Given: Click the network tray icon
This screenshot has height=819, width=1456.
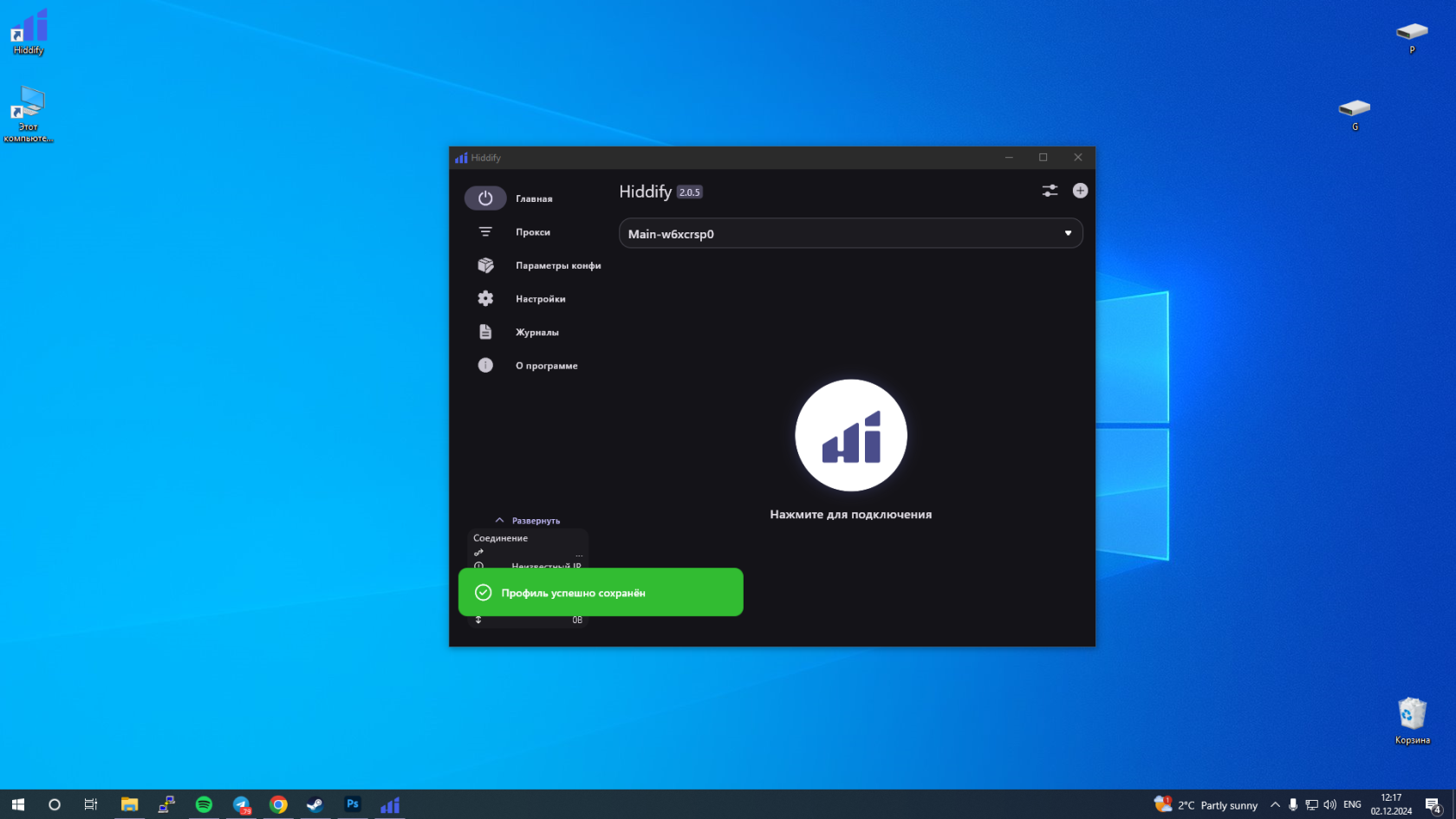Looking at the screenshot, I should [1311, 804].
